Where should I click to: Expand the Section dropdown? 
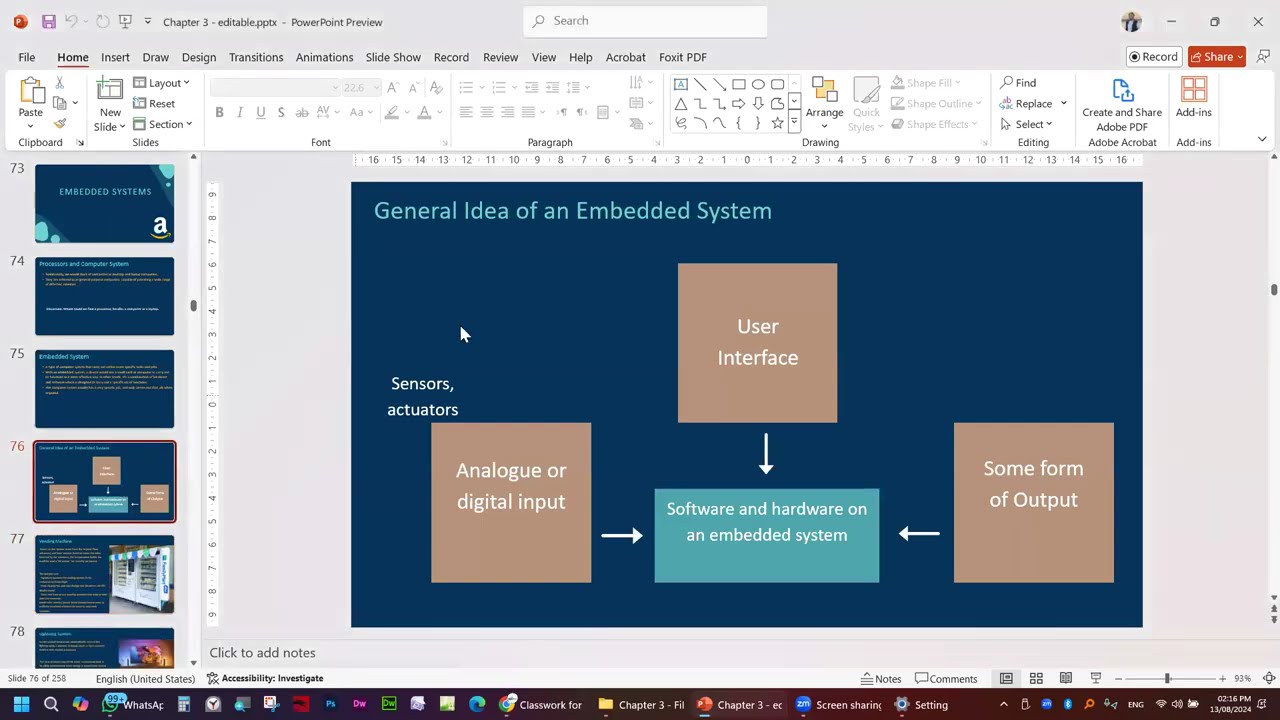(x=164, y=124)
